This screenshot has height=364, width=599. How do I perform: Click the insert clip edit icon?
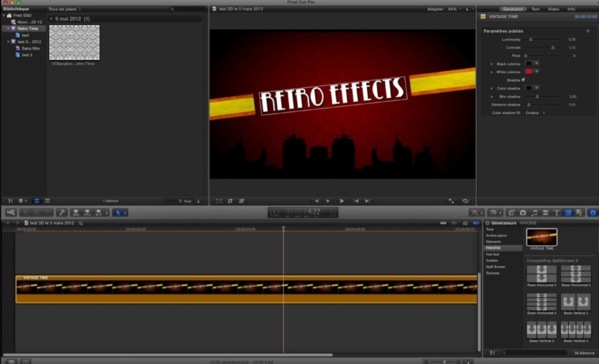(x=87, y=212)
